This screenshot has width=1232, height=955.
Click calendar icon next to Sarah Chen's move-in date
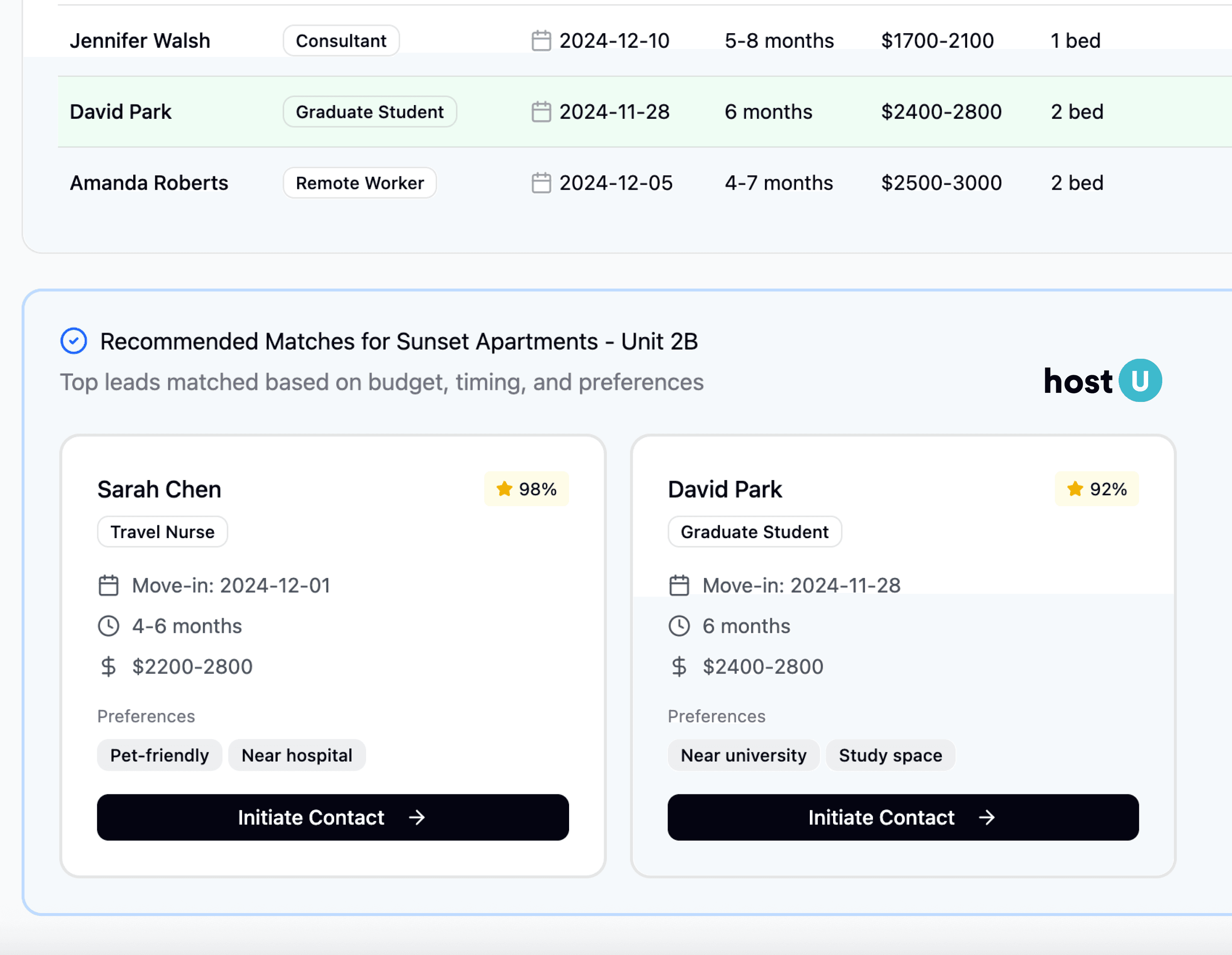tap(108, 585)
